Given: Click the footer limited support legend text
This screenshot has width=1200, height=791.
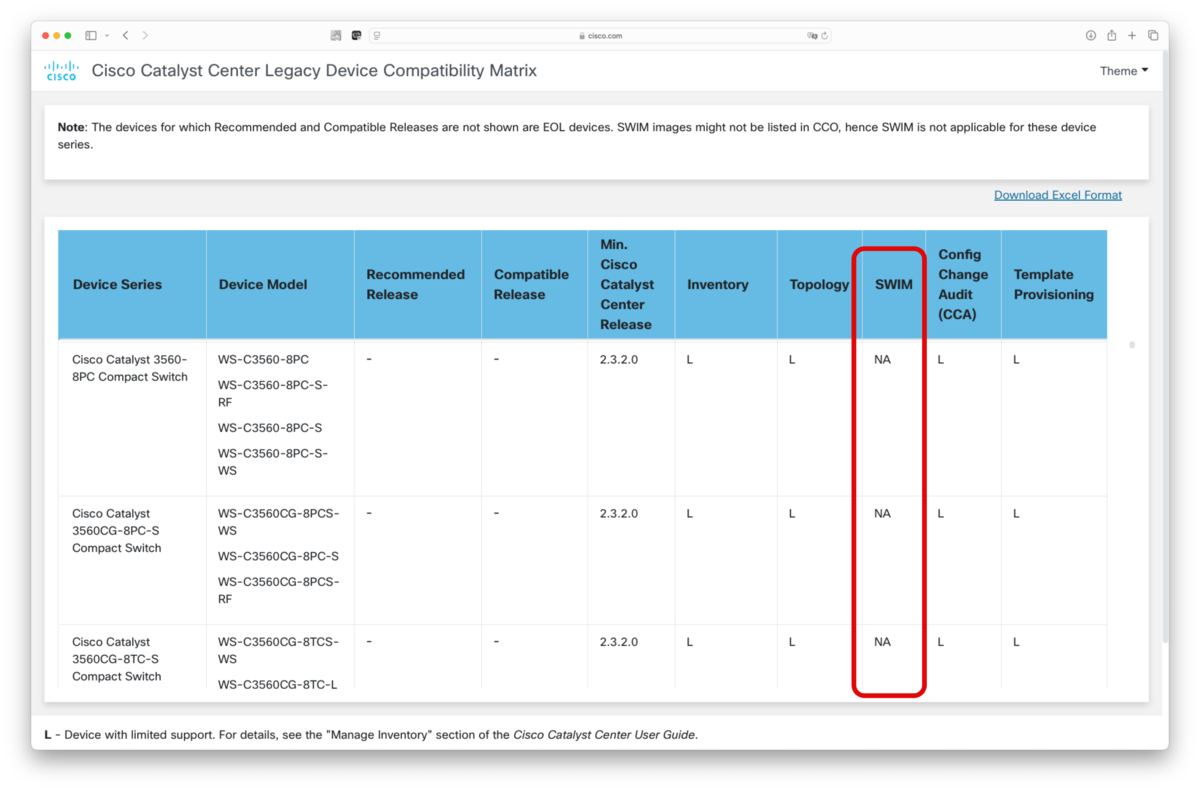Looking at the screenshot, I should tap(371, 735).
